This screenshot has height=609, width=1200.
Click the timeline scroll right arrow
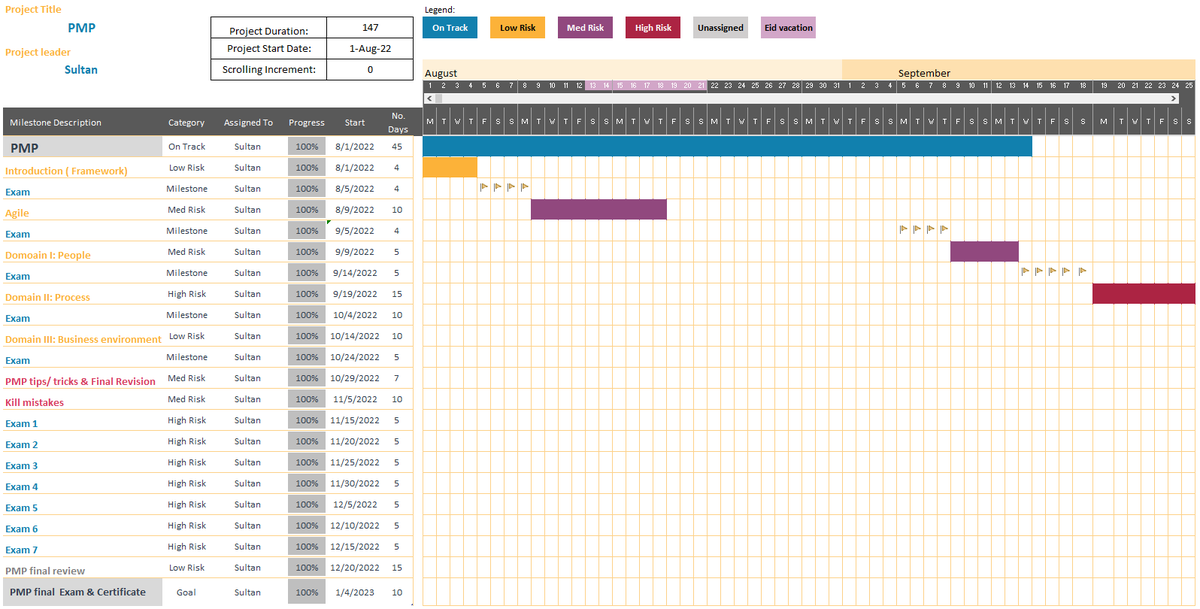(x=1174, y=99)
